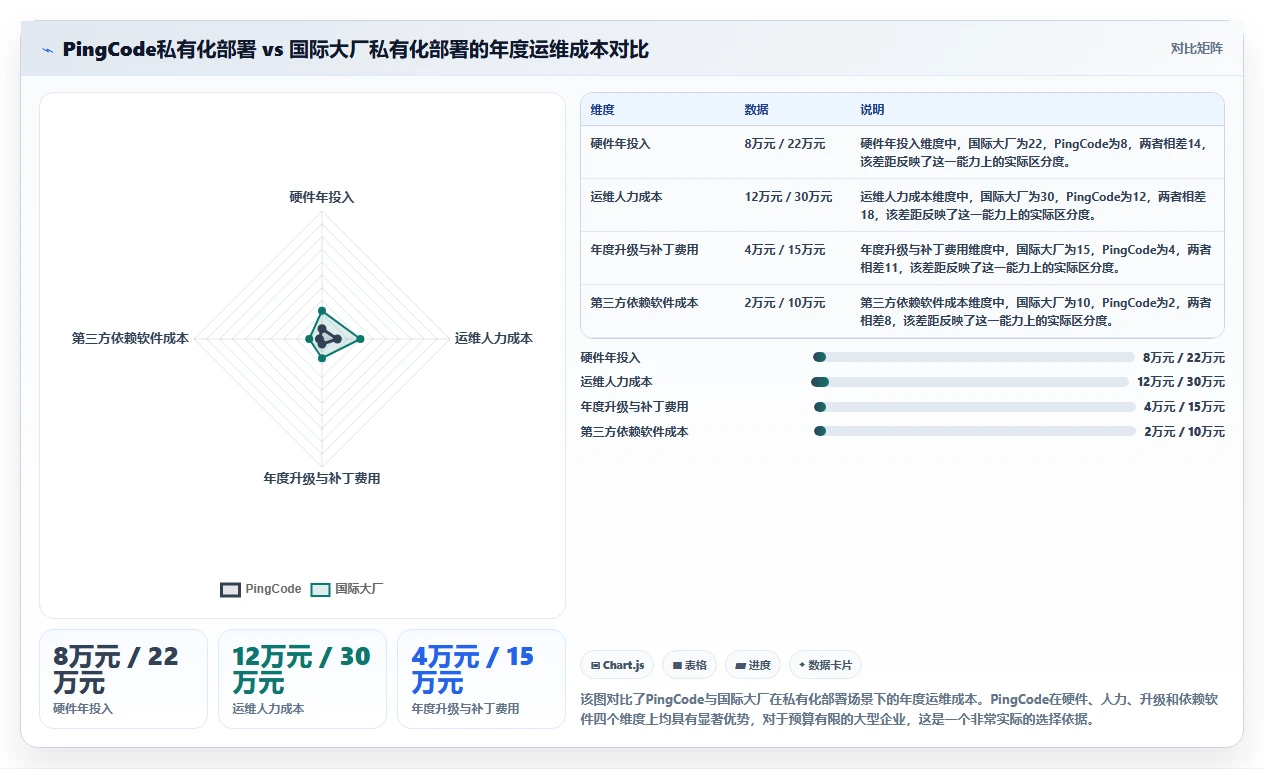The height and width of the screenshot is (769, 1264).
Task: Select the 硬件年投入 table row cell
Action: (621, 144)
